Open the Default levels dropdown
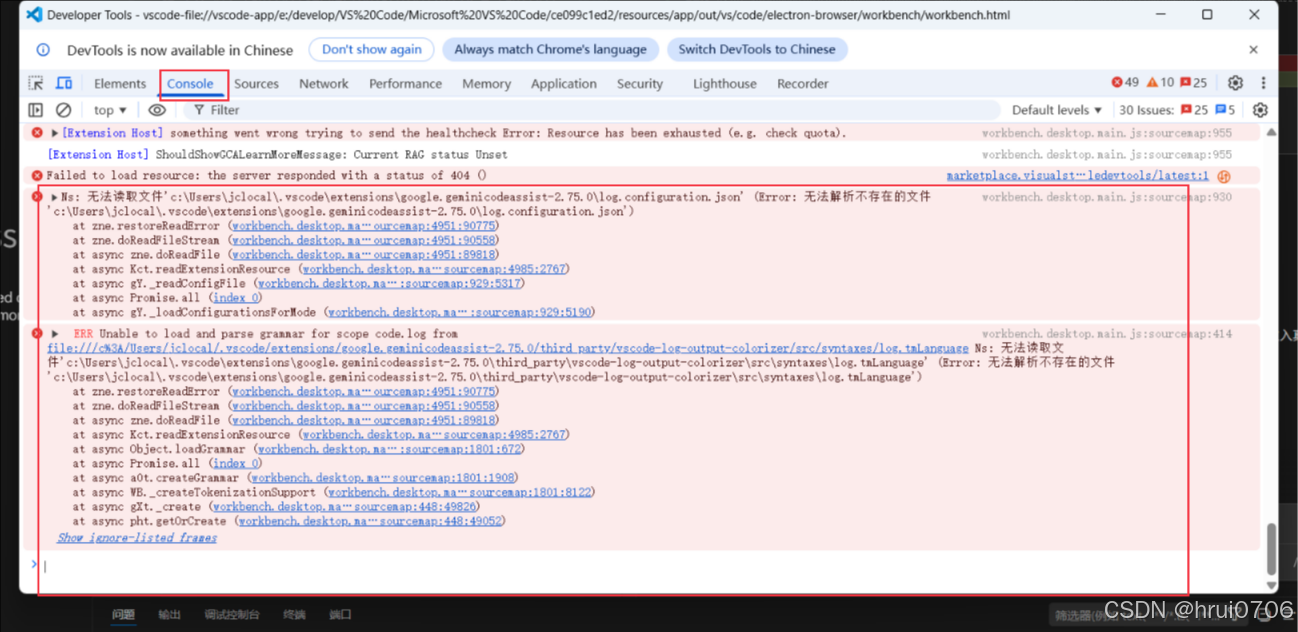Viewport: 1298px width, 632px height. pos(1056,110)
